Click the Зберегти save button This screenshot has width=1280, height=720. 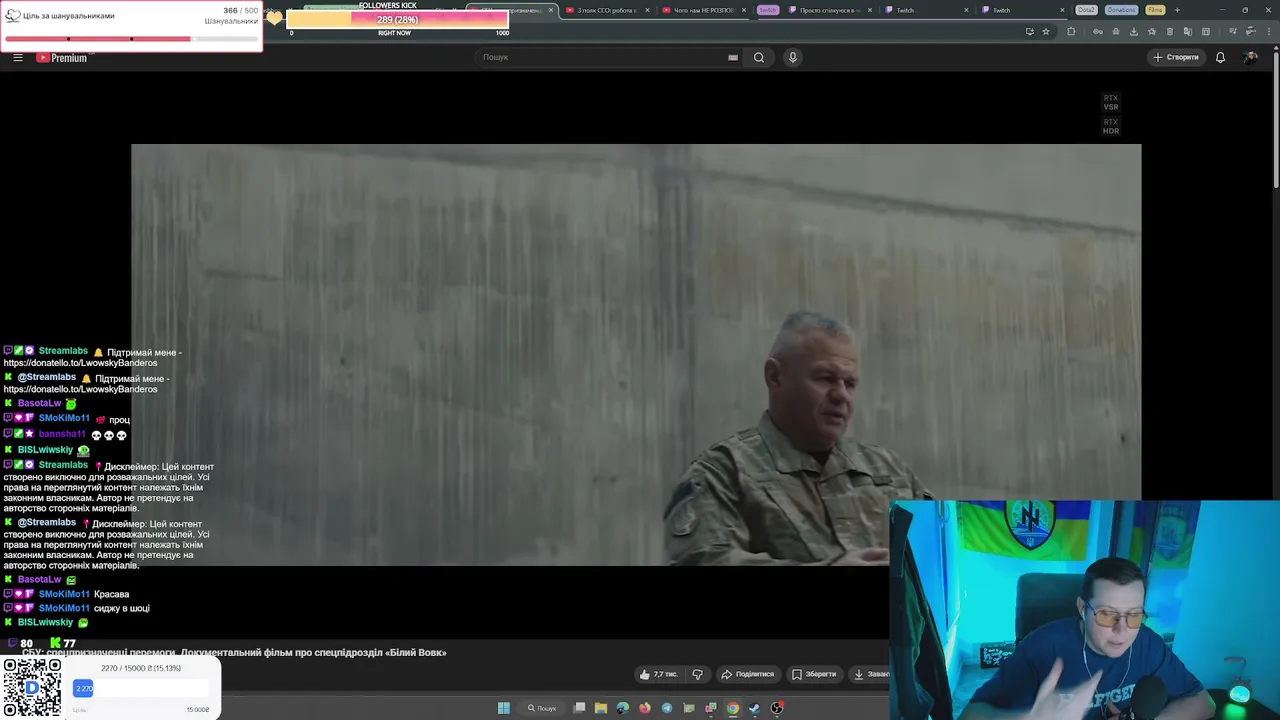pos(814,674)
